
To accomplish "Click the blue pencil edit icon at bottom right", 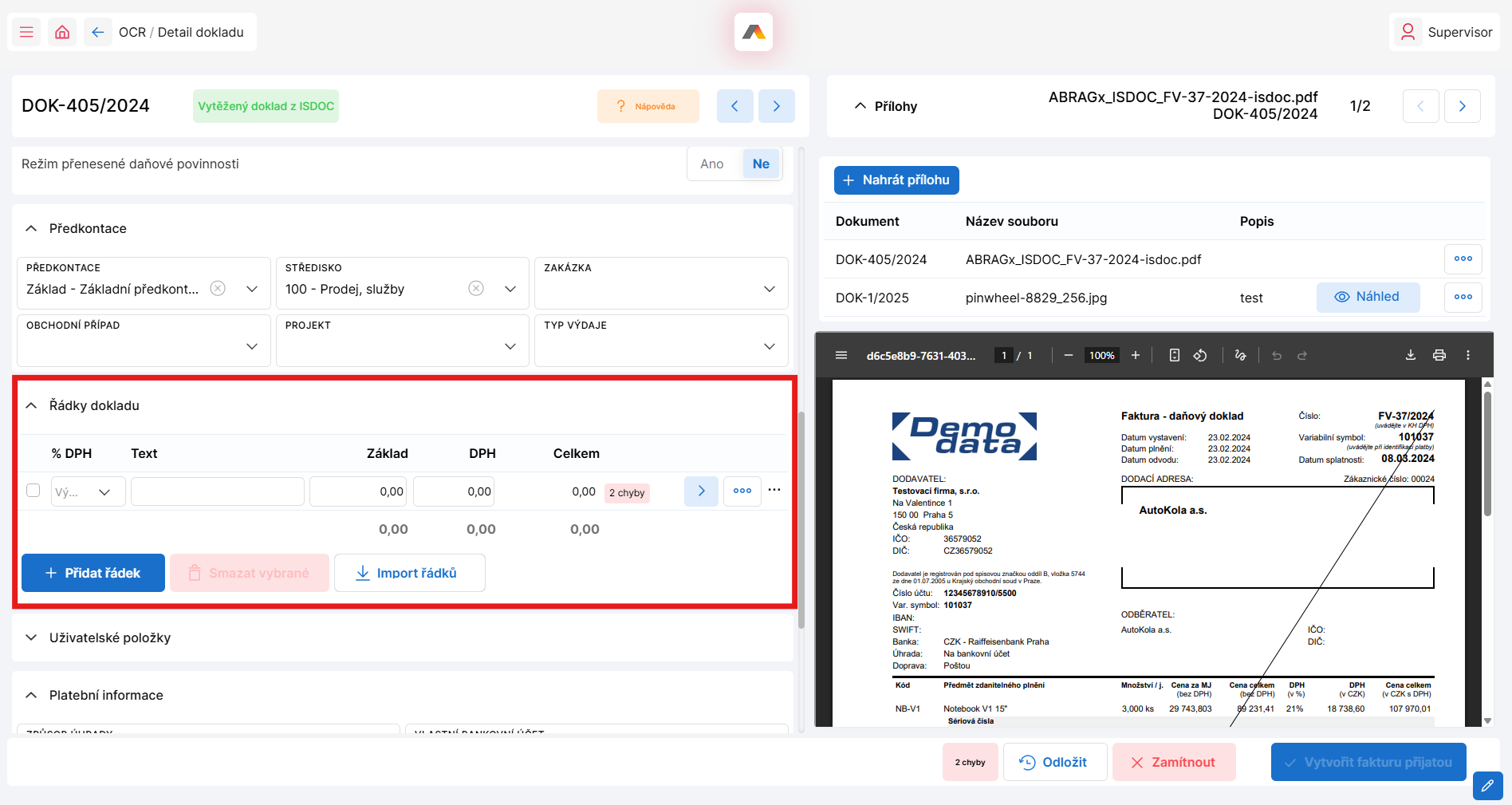I will [1488, 786].
